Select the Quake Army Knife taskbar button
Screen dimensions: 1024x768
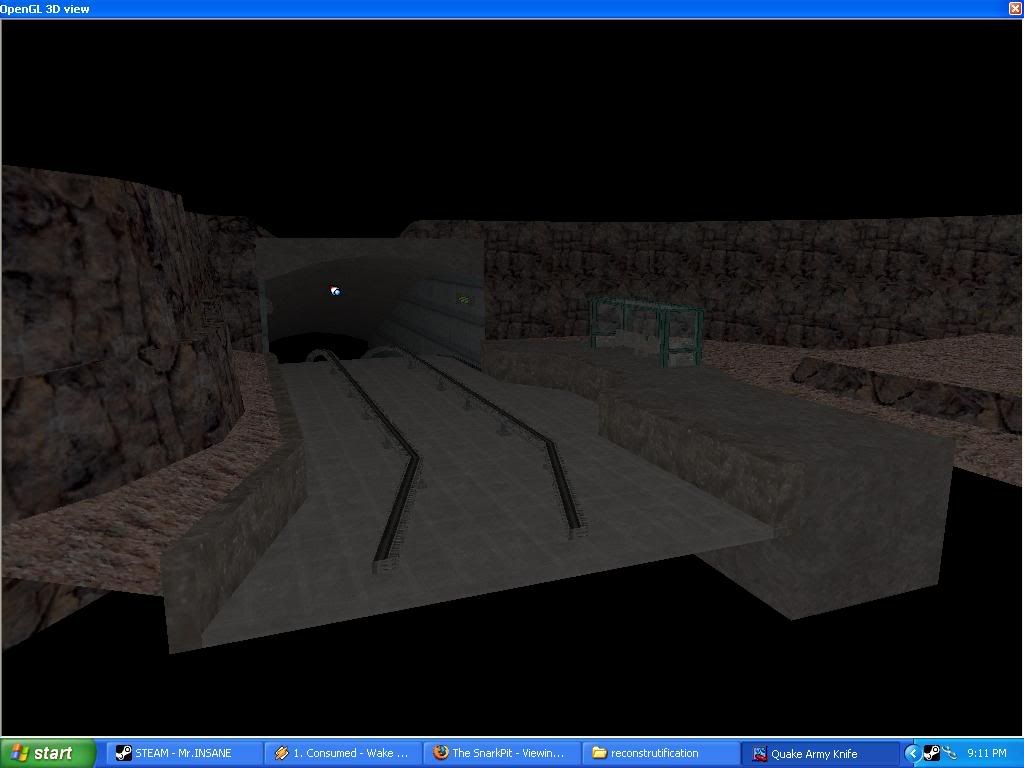pyautogui.click(x=820, y=753)
